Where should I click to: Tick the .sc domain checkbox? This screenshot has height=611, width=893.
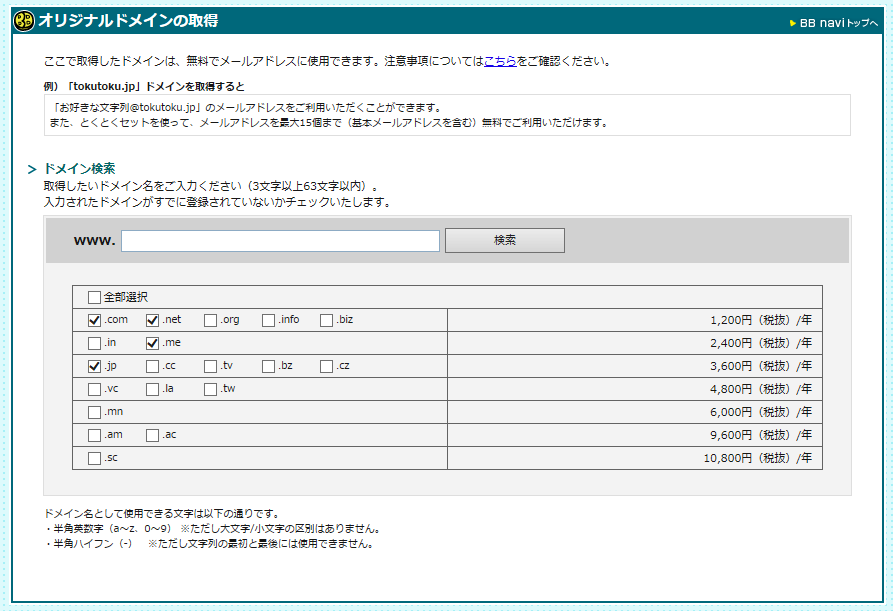[x=94, y=458]
